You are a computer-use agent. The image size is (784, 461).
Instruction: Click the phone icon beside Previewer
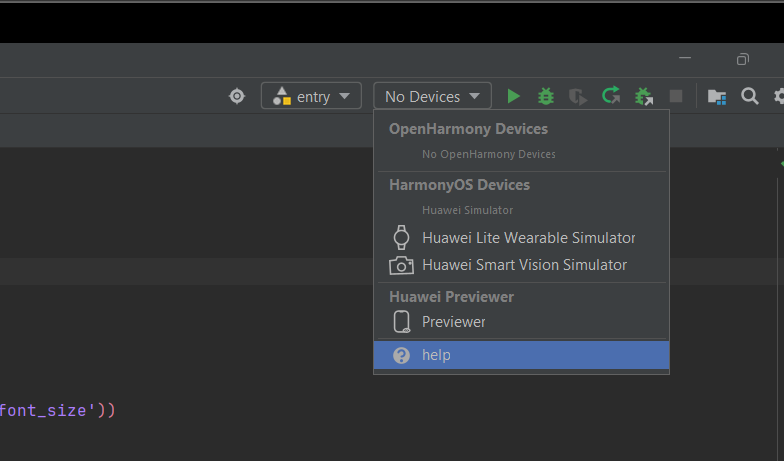point(402,322)
